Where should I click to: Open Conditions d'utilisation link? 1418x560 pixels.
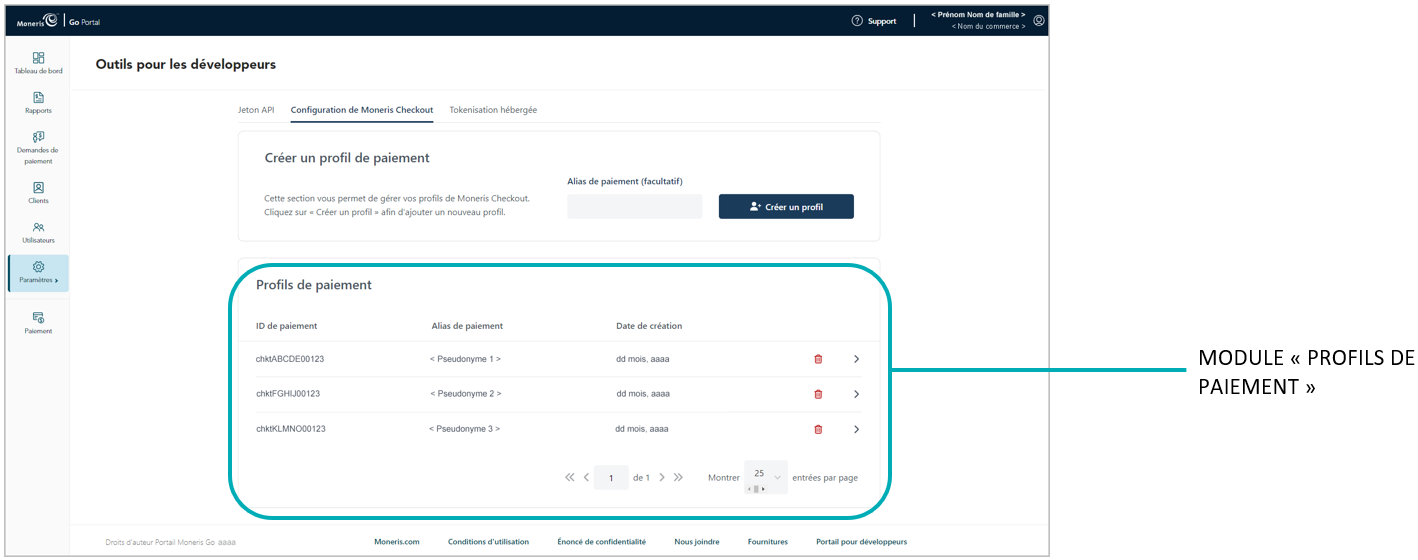coord(488,542)
